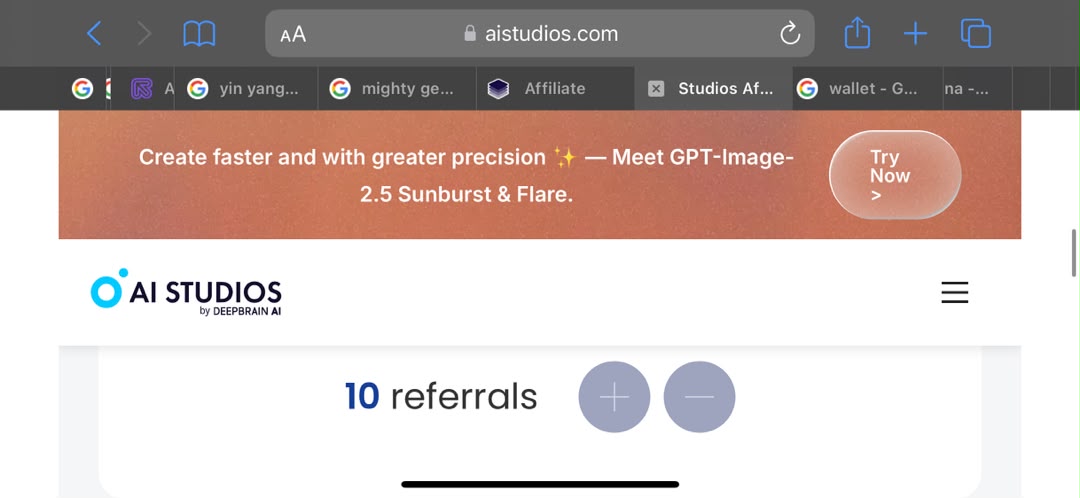Decrease referrals with the minus button

(700, 397)
